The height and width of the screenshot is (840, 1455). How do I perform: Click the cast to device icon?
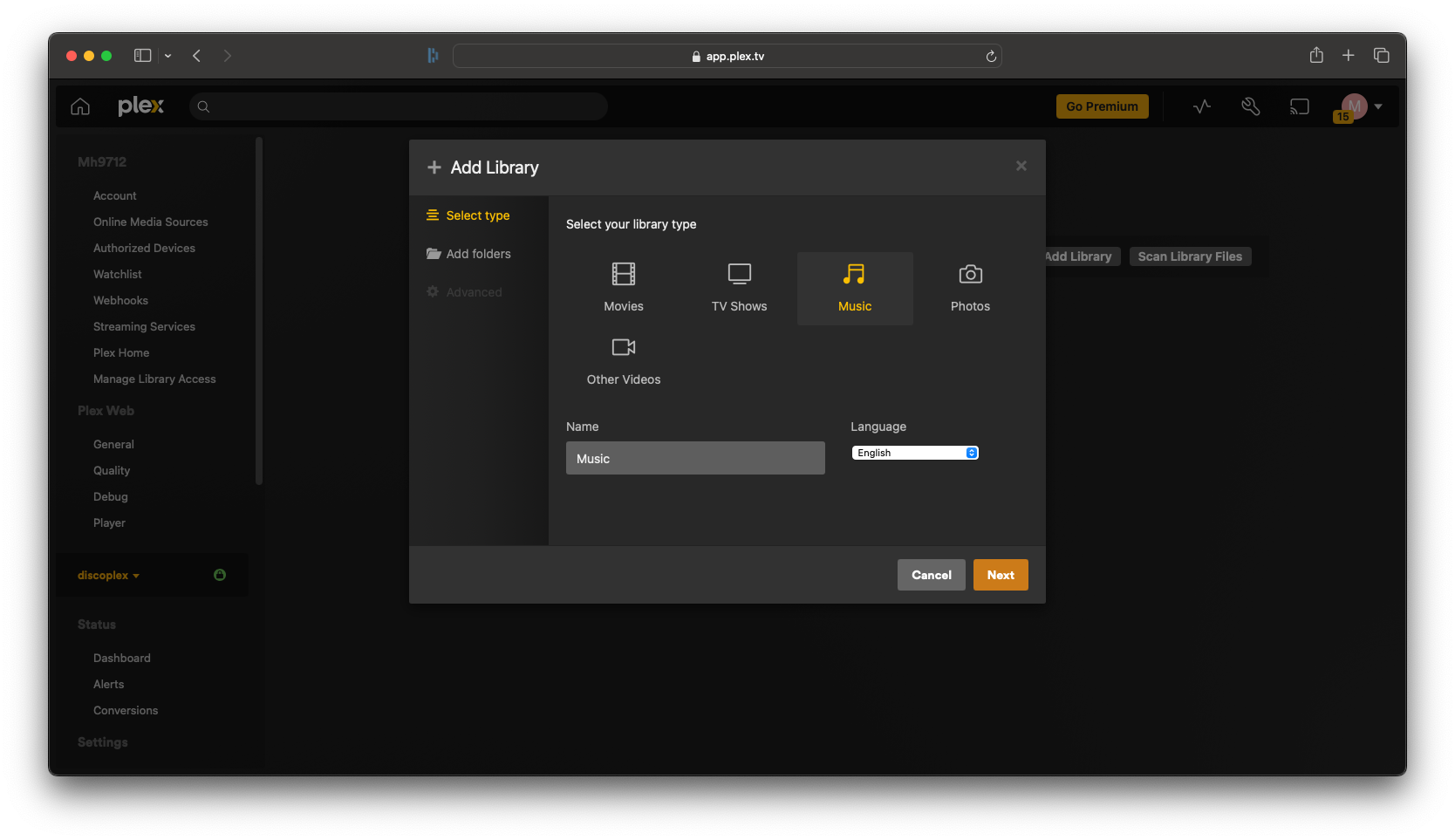tap(1299, 106)
